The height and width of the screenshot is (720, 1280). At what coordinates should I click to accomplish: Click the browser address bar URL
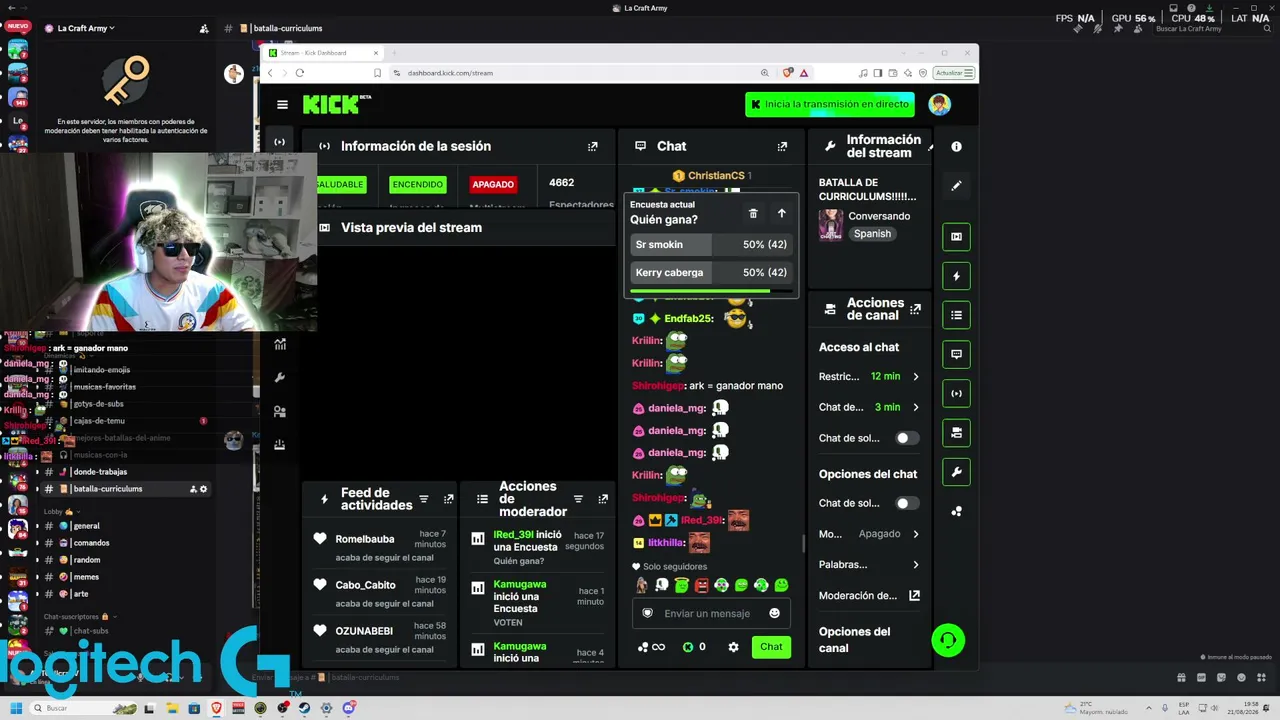(450, 73)
